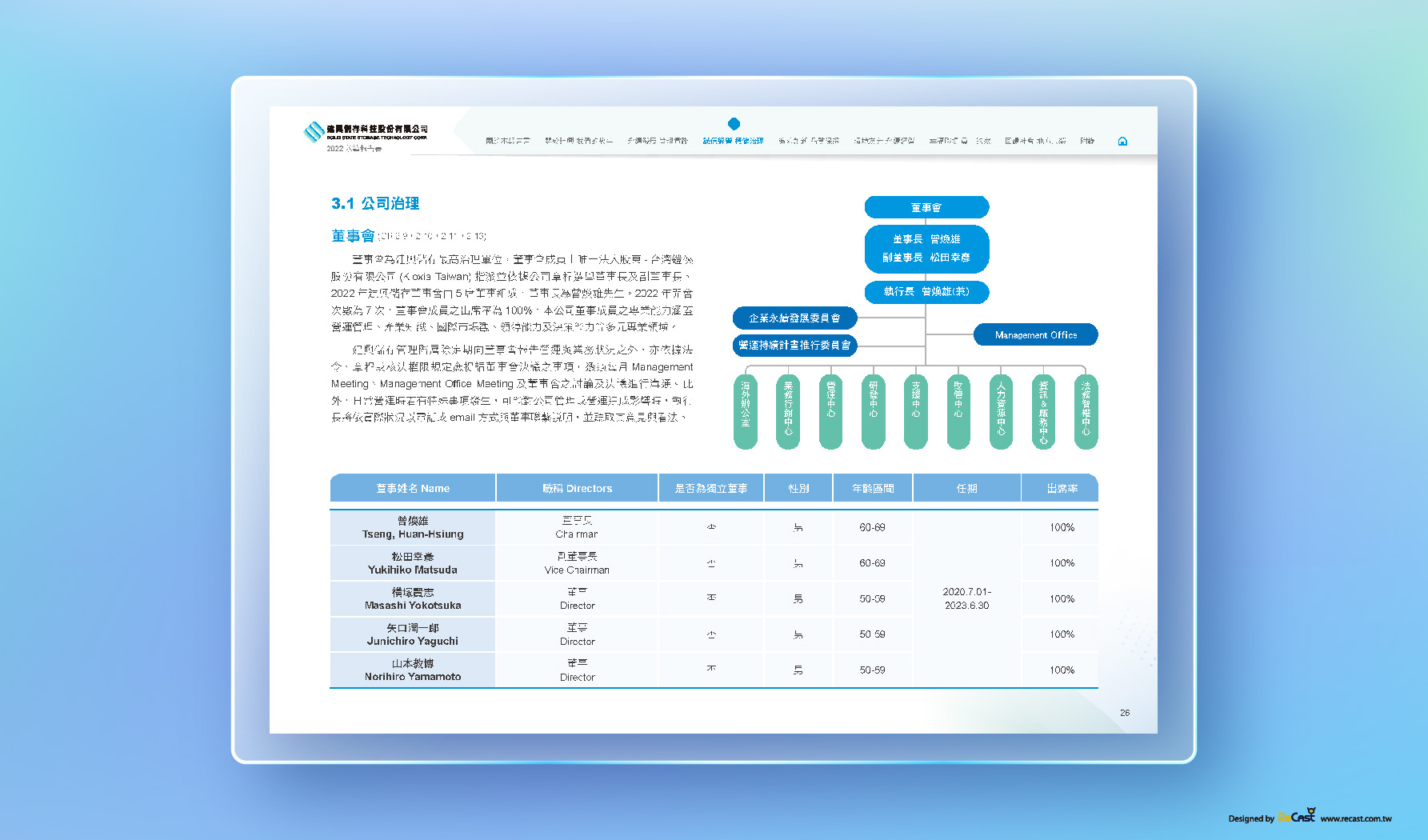Click the 執行長 曾煥雄(兼) org chart node
Viewport: 1428px width, 840px height.
tap(926, 292)
